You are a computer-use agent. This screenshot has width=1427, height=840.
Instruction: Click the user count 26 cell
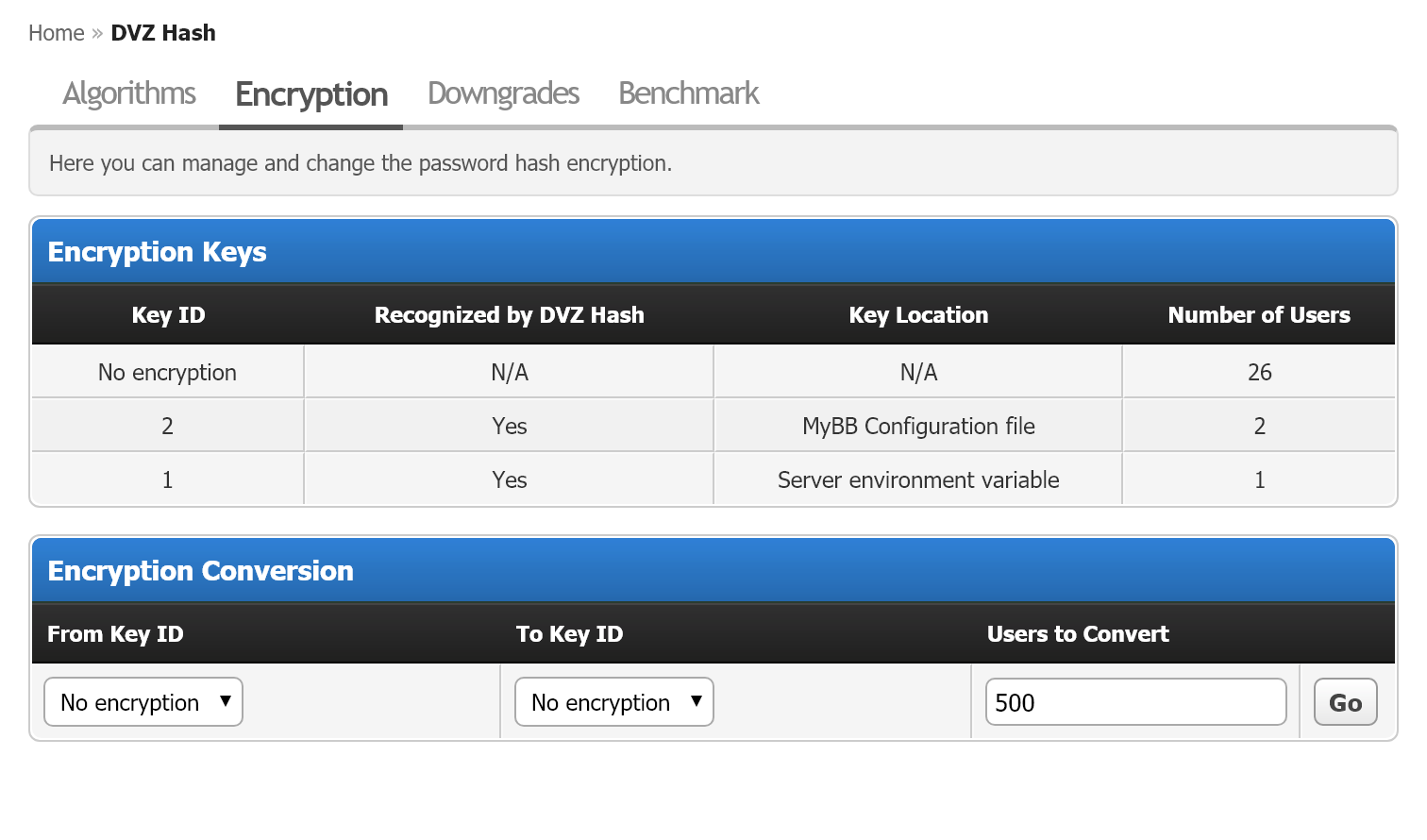[1259, 373]
